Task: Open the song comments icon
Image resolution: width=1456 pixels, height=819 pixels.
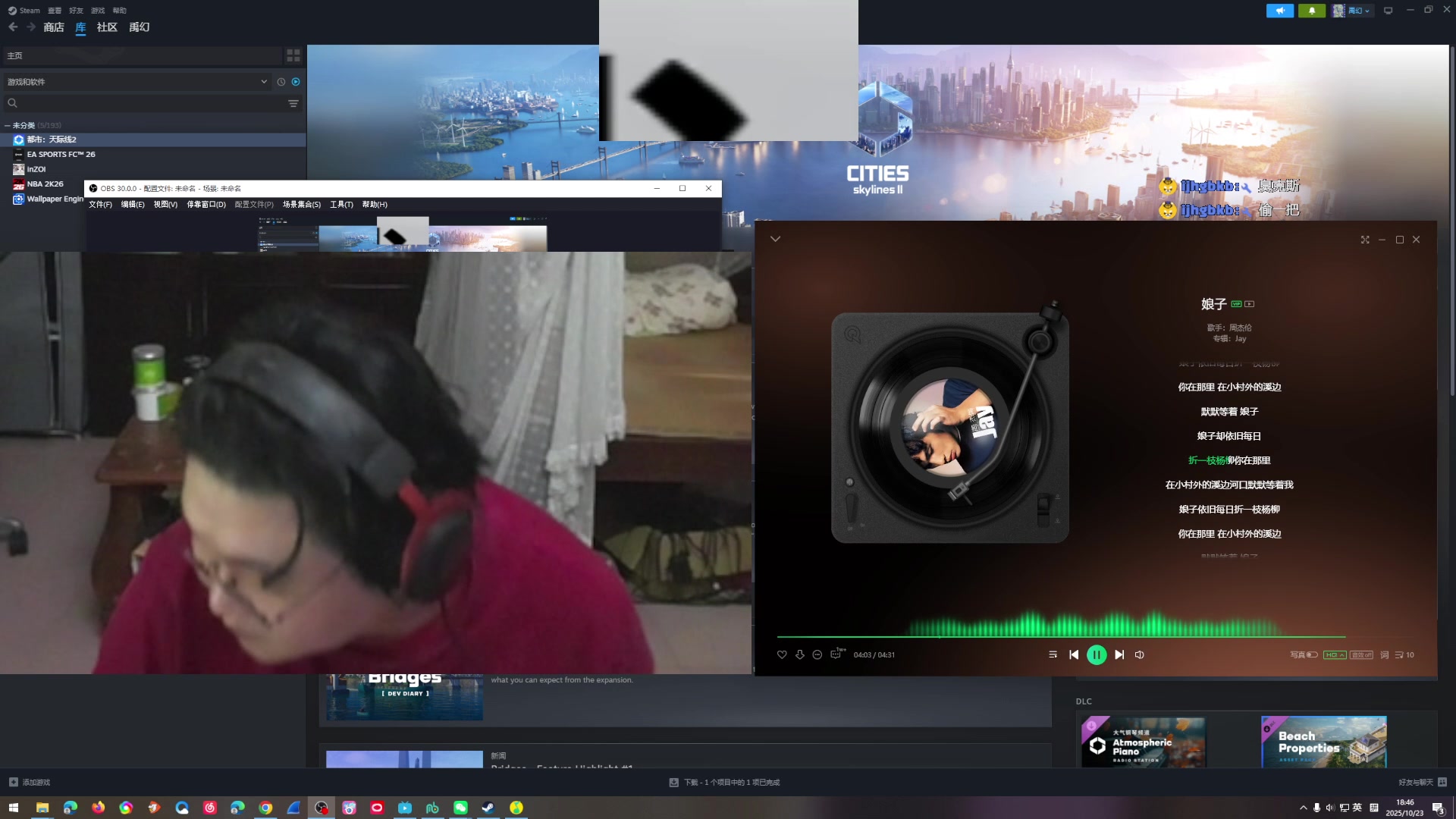Action: click(x=836, y=654)
